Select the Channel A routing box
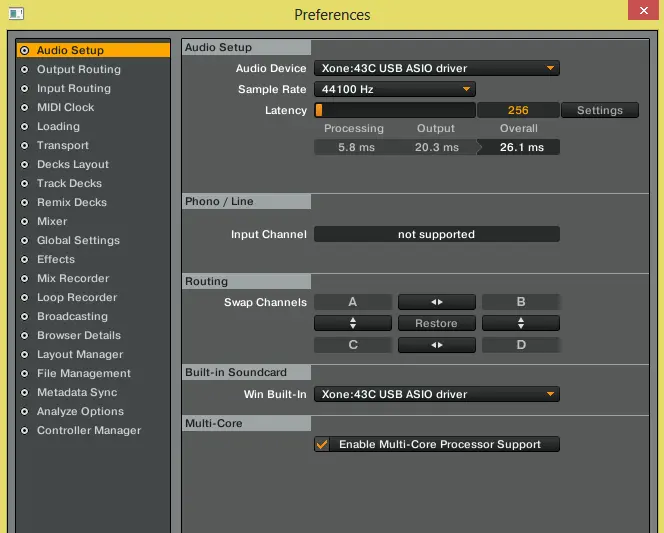The image size is (664, 533). coord(352,302)
